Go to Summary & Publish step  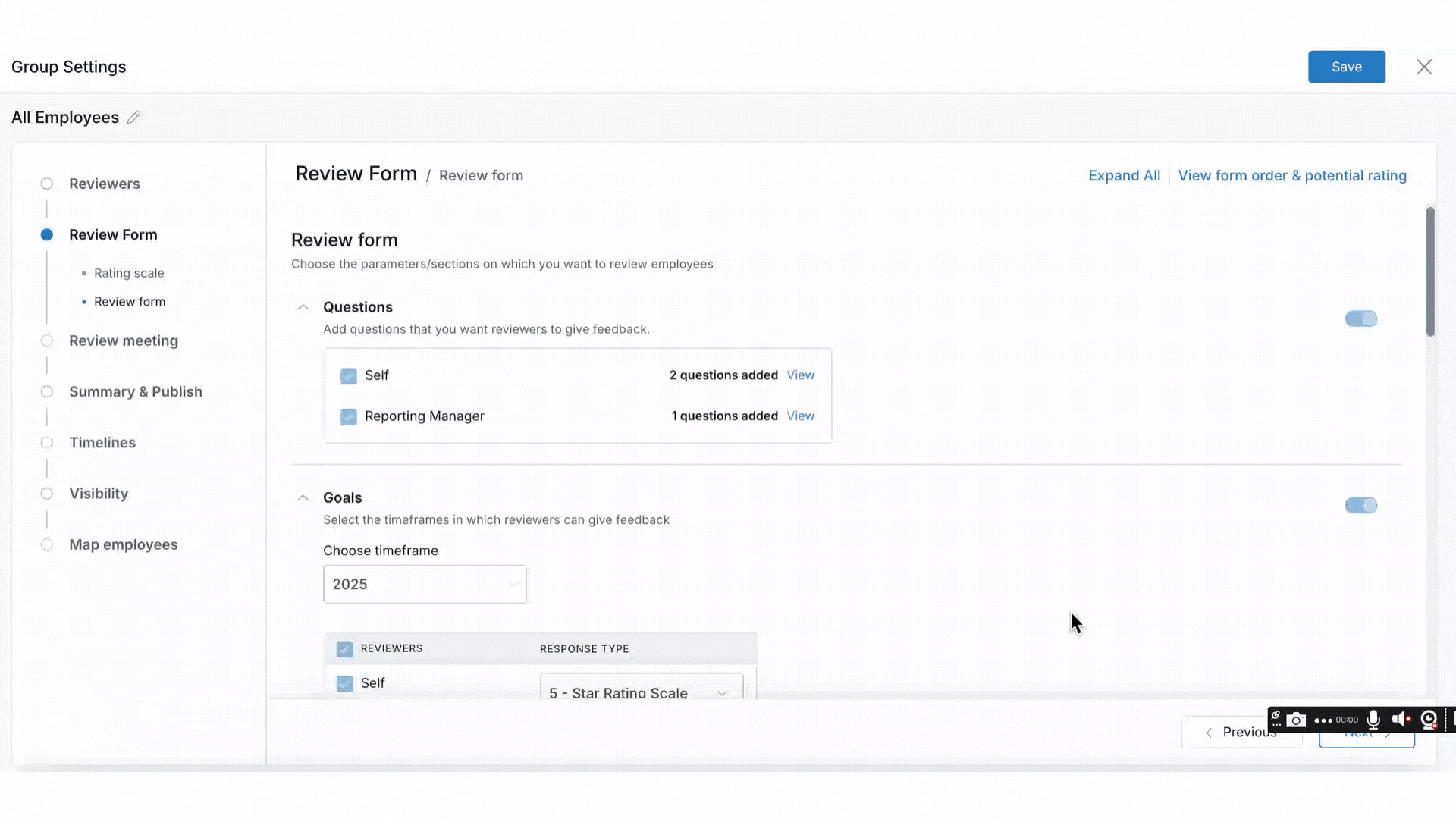click(x=135, y=392)
